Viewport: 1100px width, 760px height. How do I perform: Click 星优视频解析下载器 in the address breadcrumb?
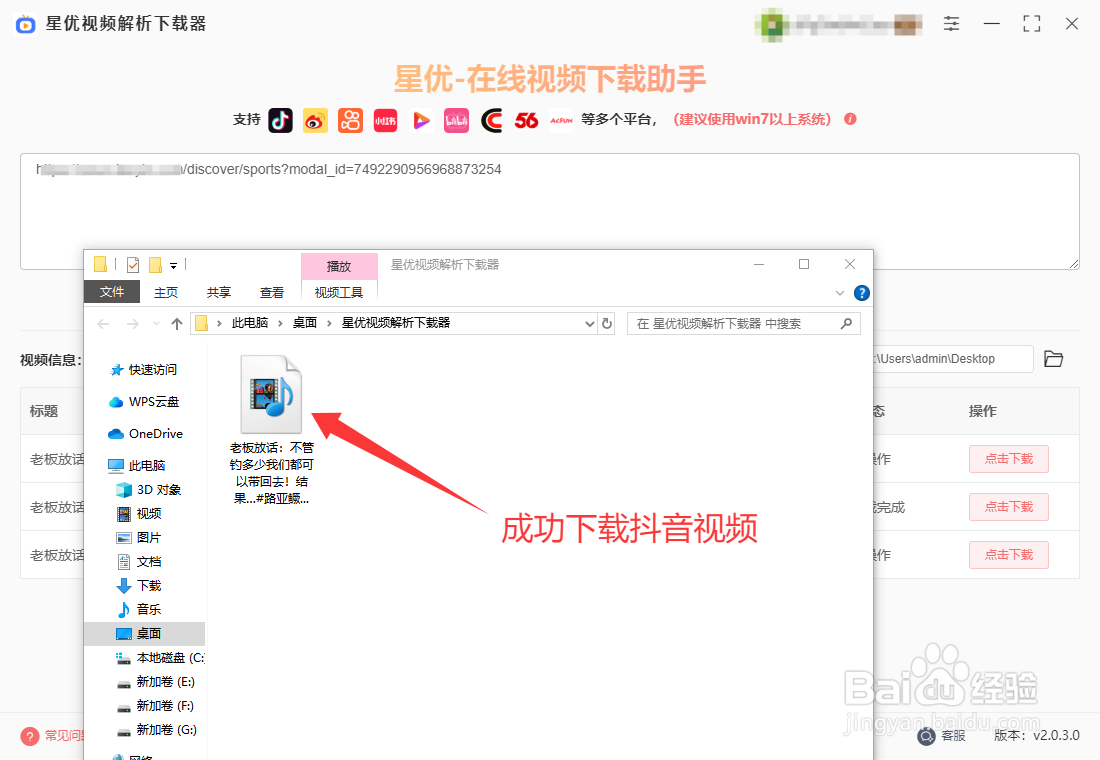396,323
